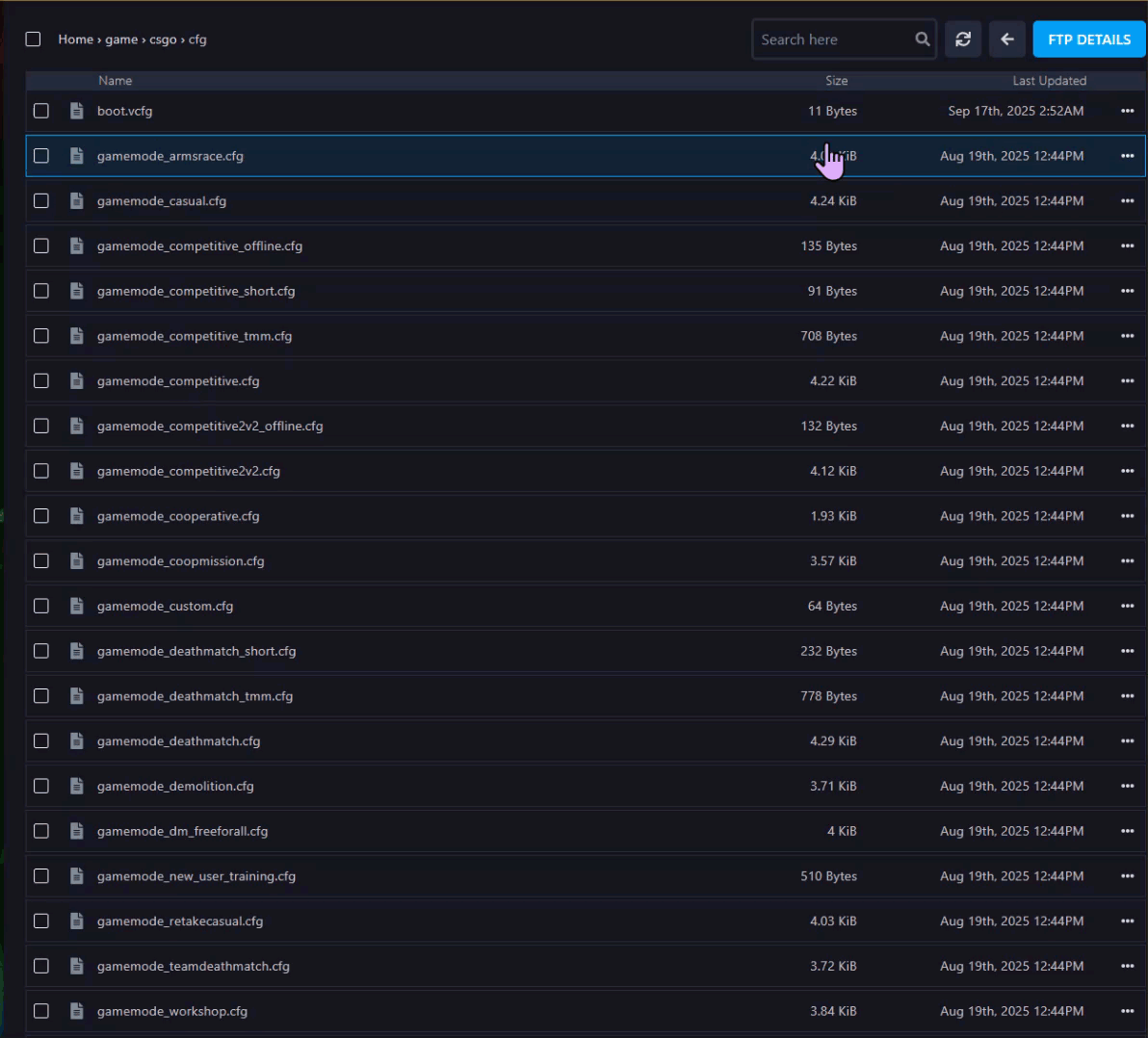Image resolution: width=1148 pixels, height=1038 pixels.
Task: Click the file icon beside boot.vcfg
Action: click(77, 111)
